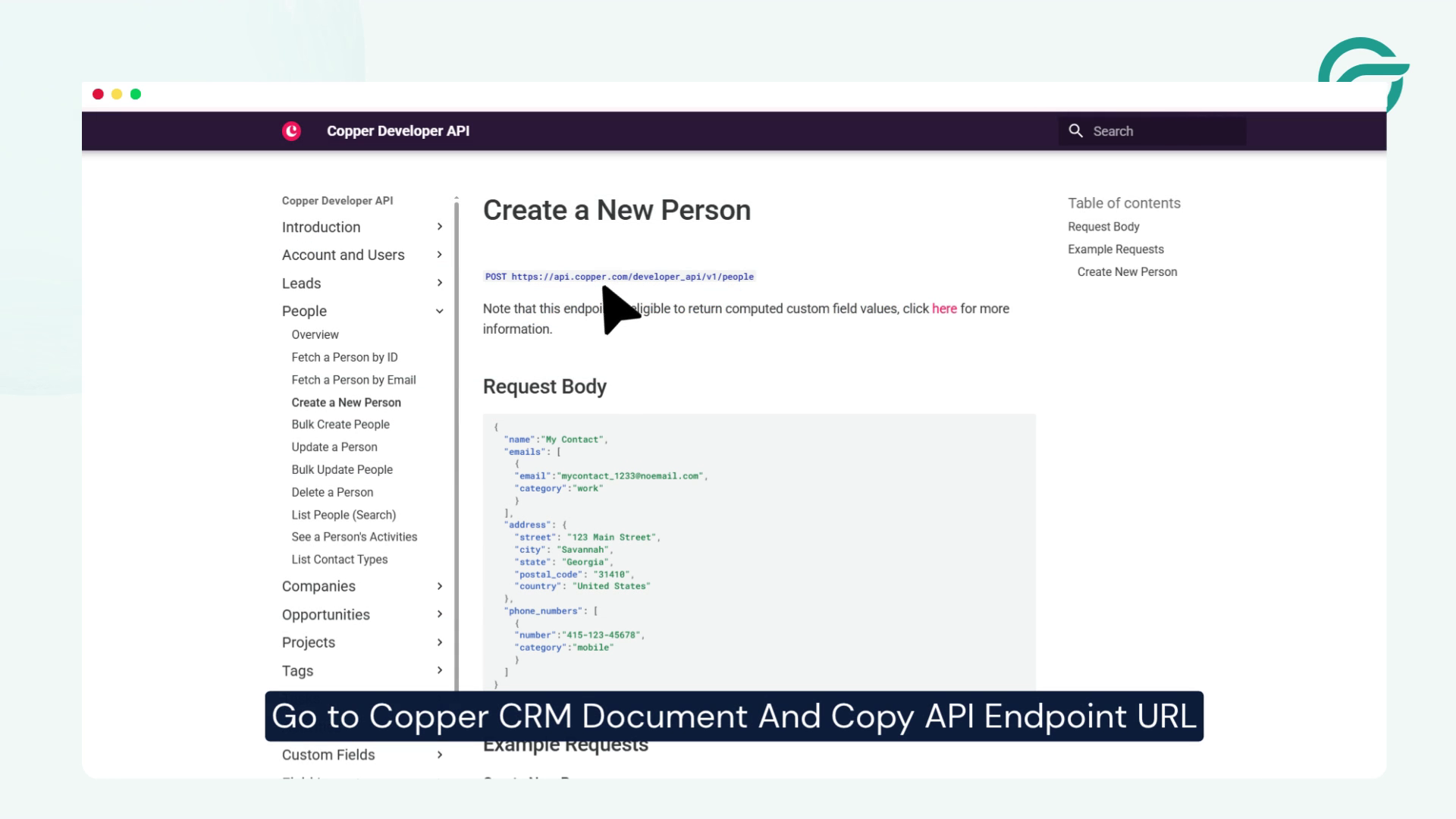This screenshot has width=1456, height=819.
Task: Jump to Request Body in contents
Action: point(1103,227)
